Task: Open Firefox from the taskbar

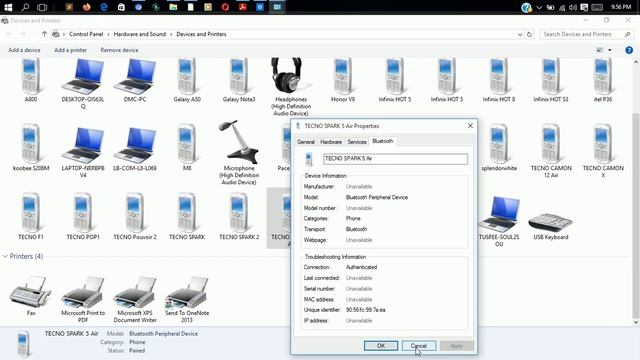Action: pyautogui.click(x=87, y=7)
